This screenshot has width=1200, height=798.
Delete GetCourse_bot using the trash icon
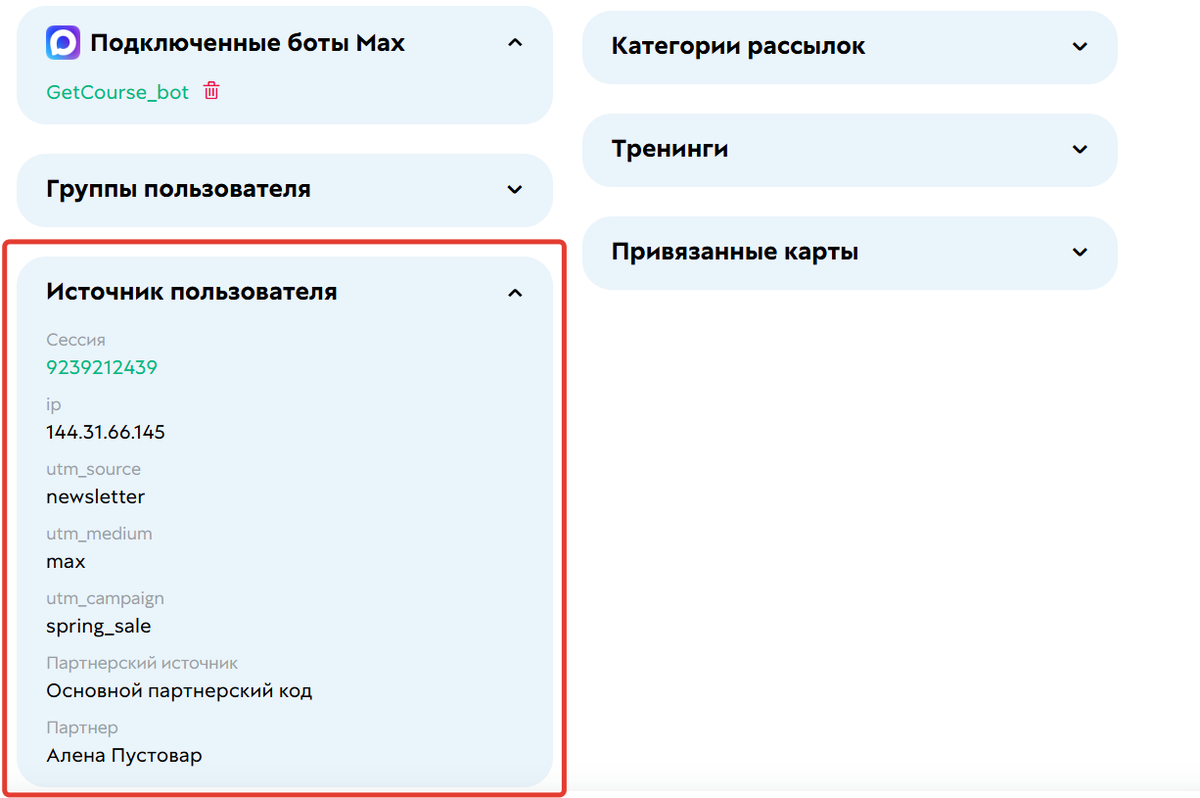211,90
